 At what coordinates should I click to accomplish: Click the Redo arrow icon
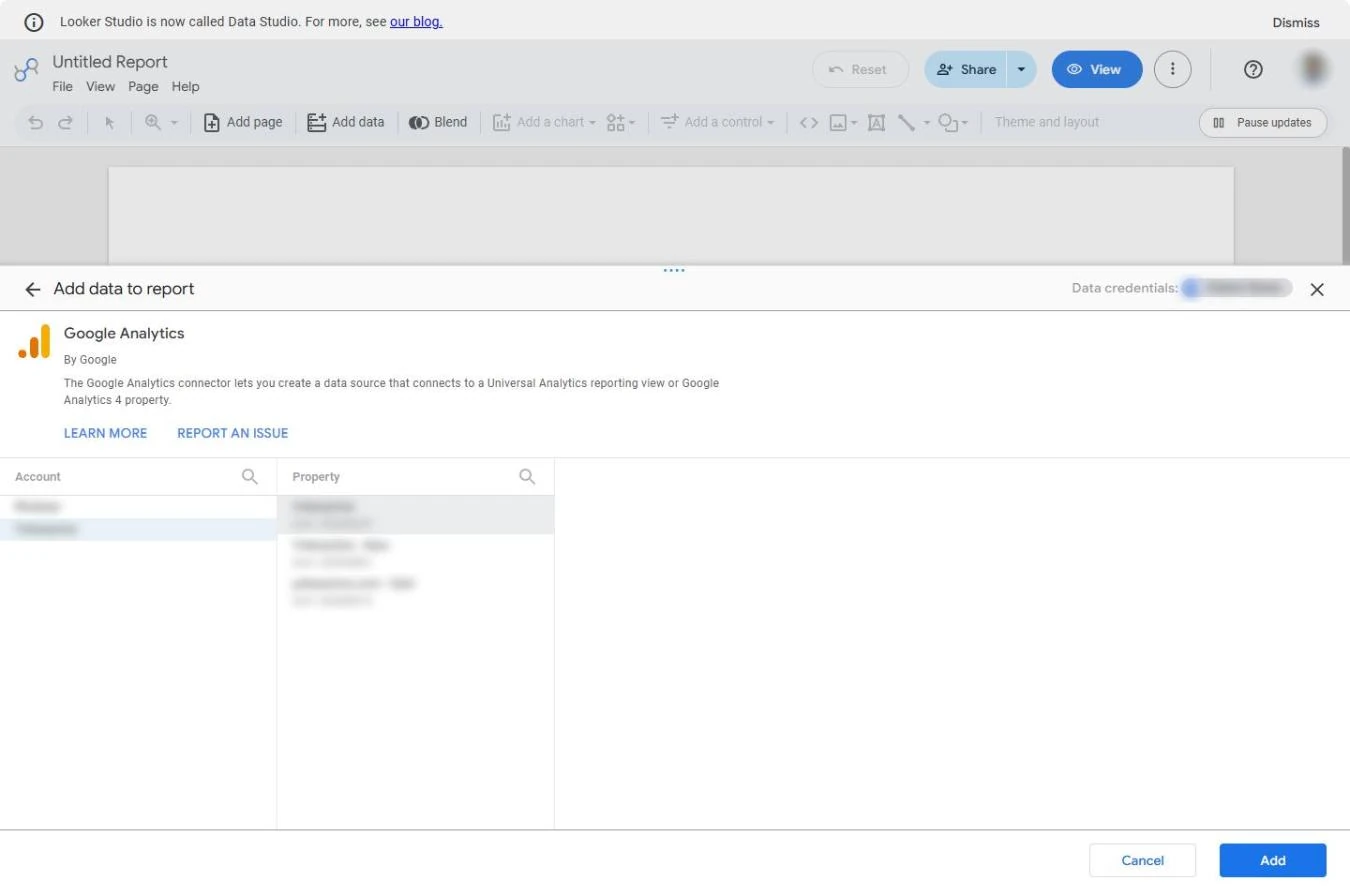[65, 122]
